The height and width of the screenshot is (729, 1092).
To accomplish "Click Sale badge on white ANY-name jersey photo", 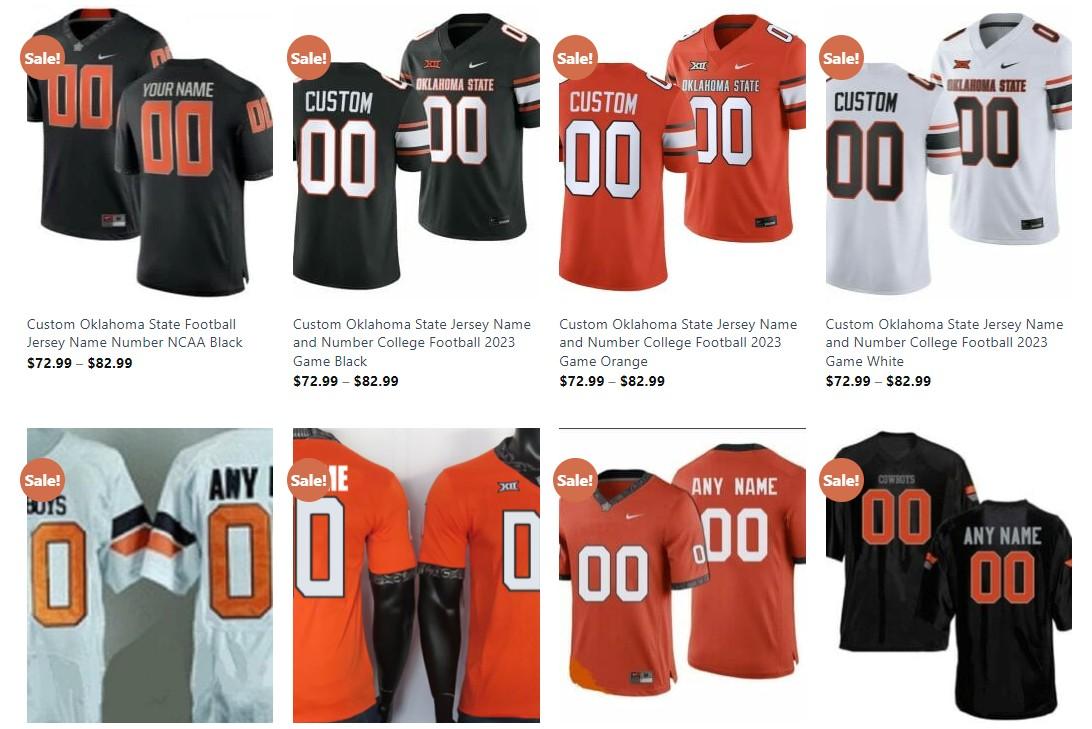I will point(42,480).
